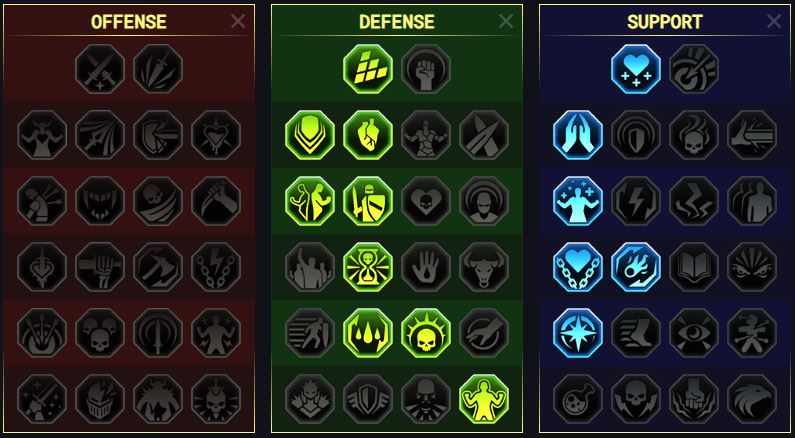
Task: Toggle the active blue compass star mastery
Action: pyautogui.click(x=578, y=333)
